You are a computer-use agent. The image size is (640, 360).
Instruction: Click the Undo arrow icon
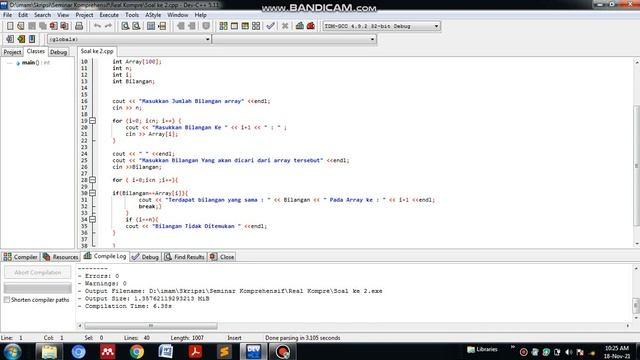(97, 26)
